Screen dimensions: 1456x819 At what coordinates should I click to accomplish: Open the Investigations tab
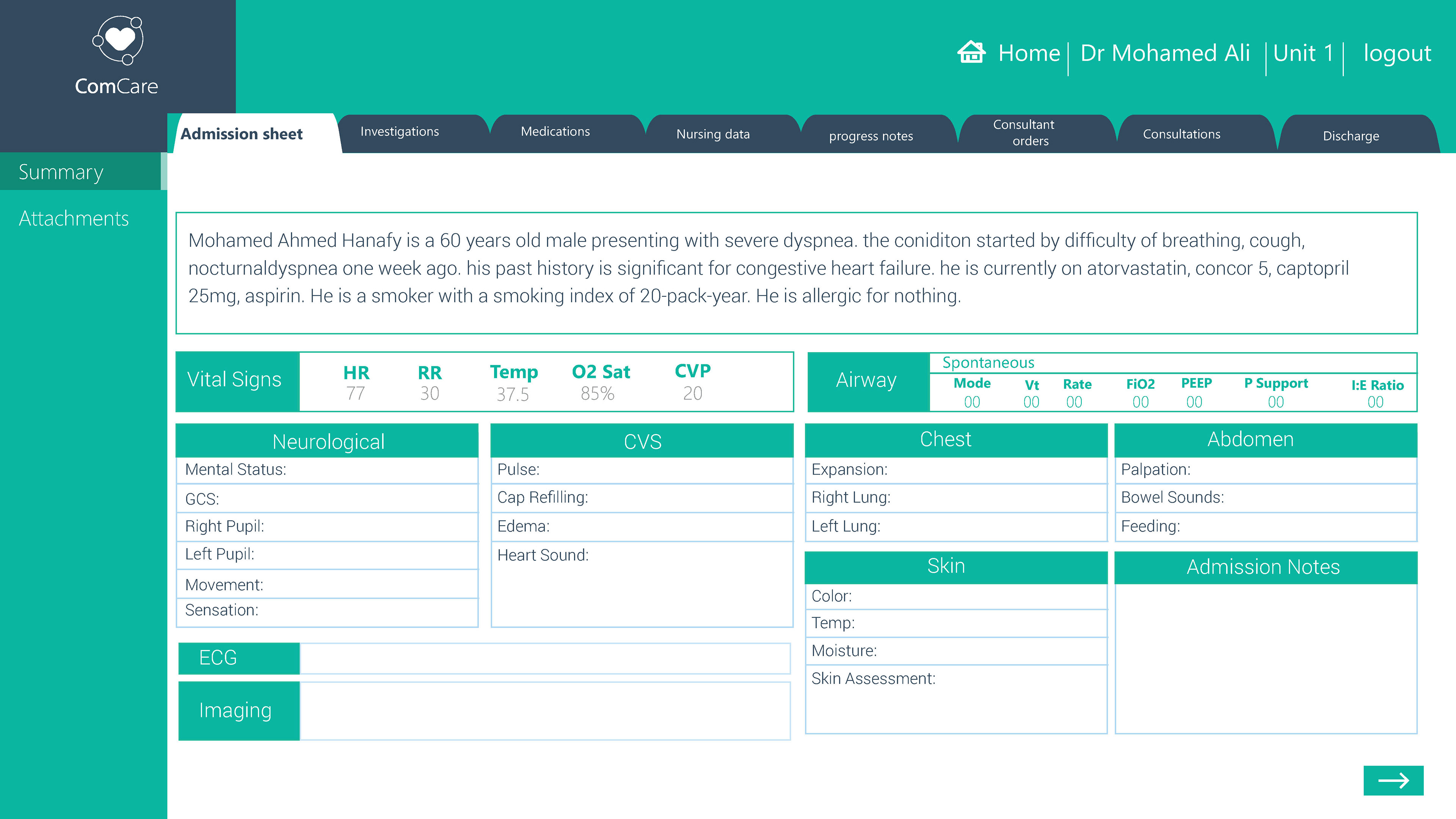click(400, 132)
